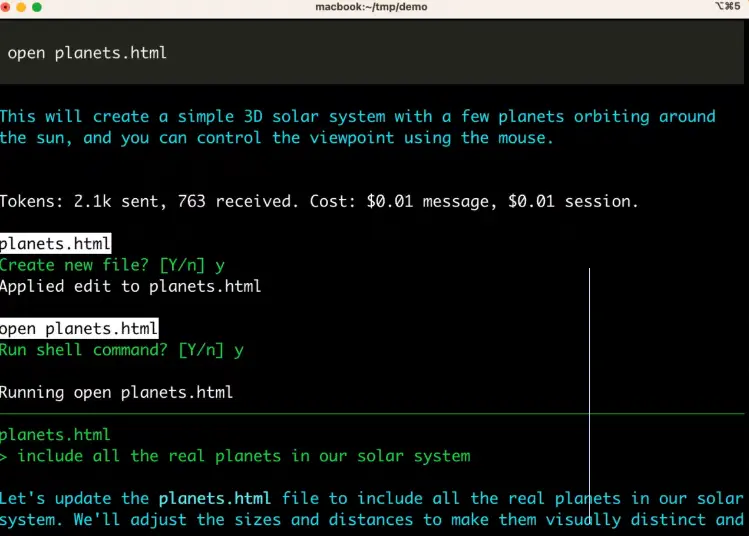The height and width of the screenshot is (536, 749).
Task: Click the 'Running open planets.html' output line
Action: pyautogui.click(x=116, y=392)
